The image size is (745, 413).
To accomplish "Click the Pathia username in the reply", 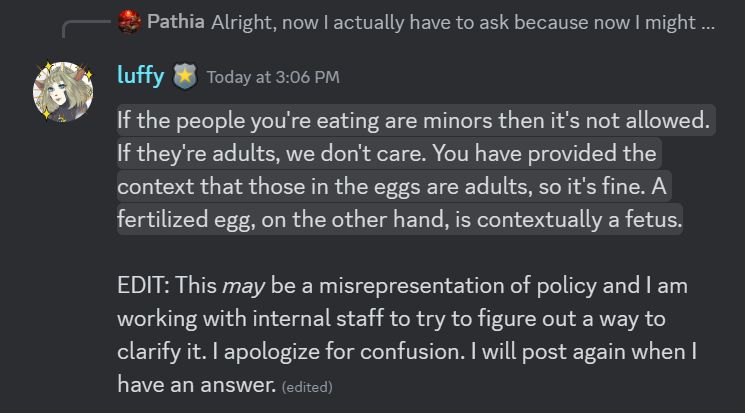I will (x=176, y=20).
